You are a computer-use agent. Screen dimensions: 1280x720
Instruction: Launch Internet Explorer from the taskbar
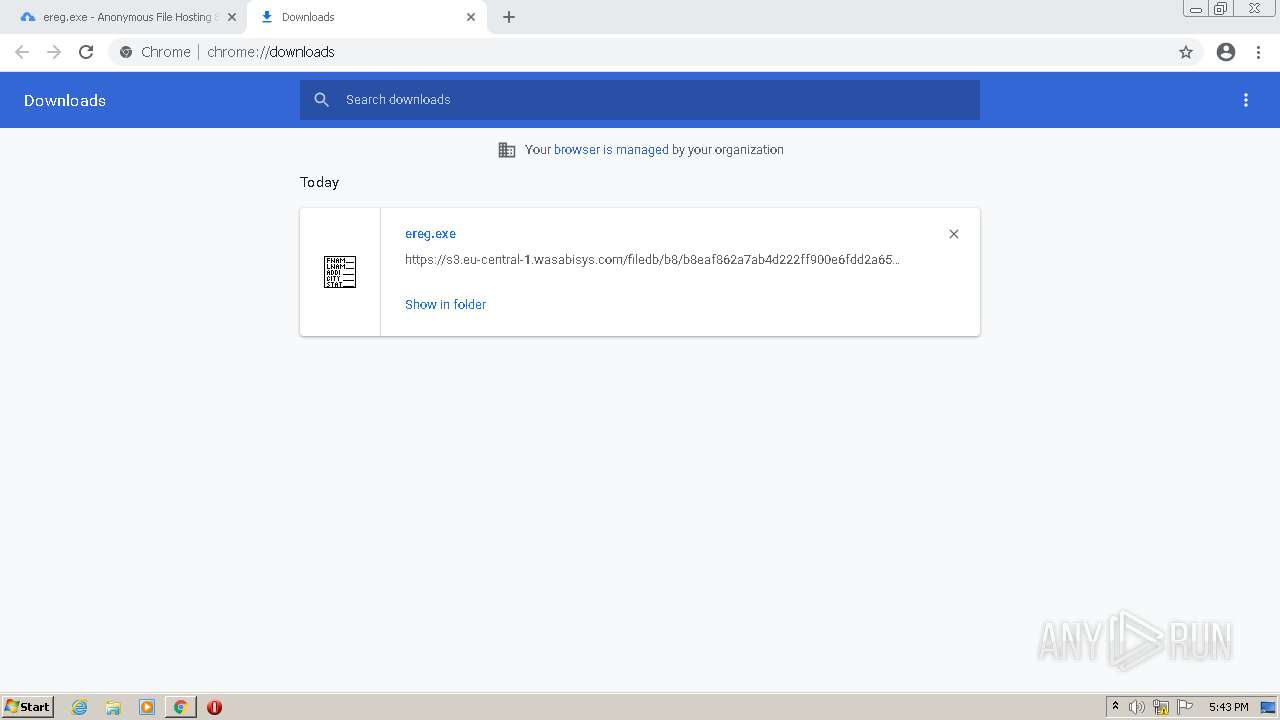[80, 707]
